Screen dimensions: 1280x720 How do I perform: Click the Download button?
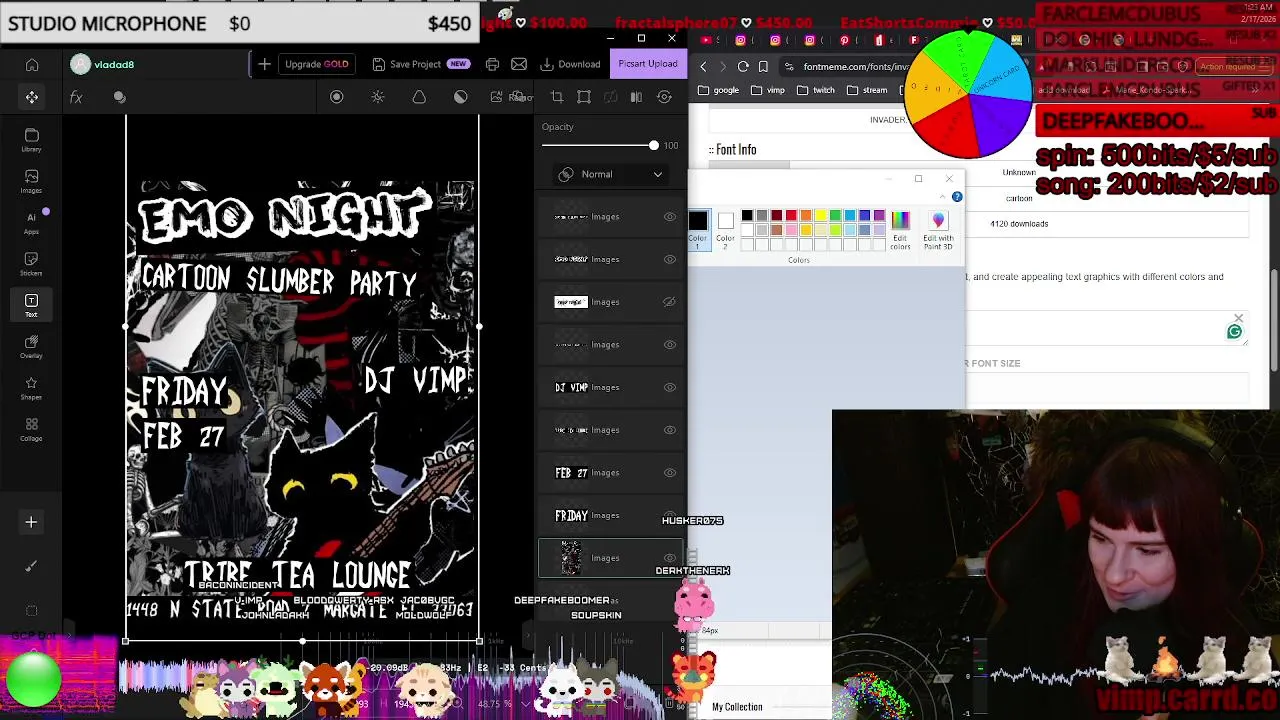point(571,64)
